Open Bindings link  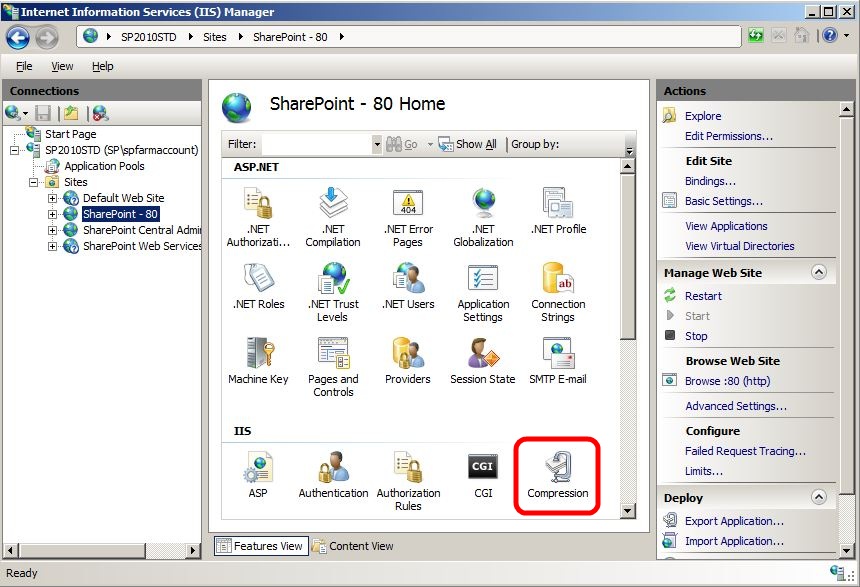tap(710, 181)
